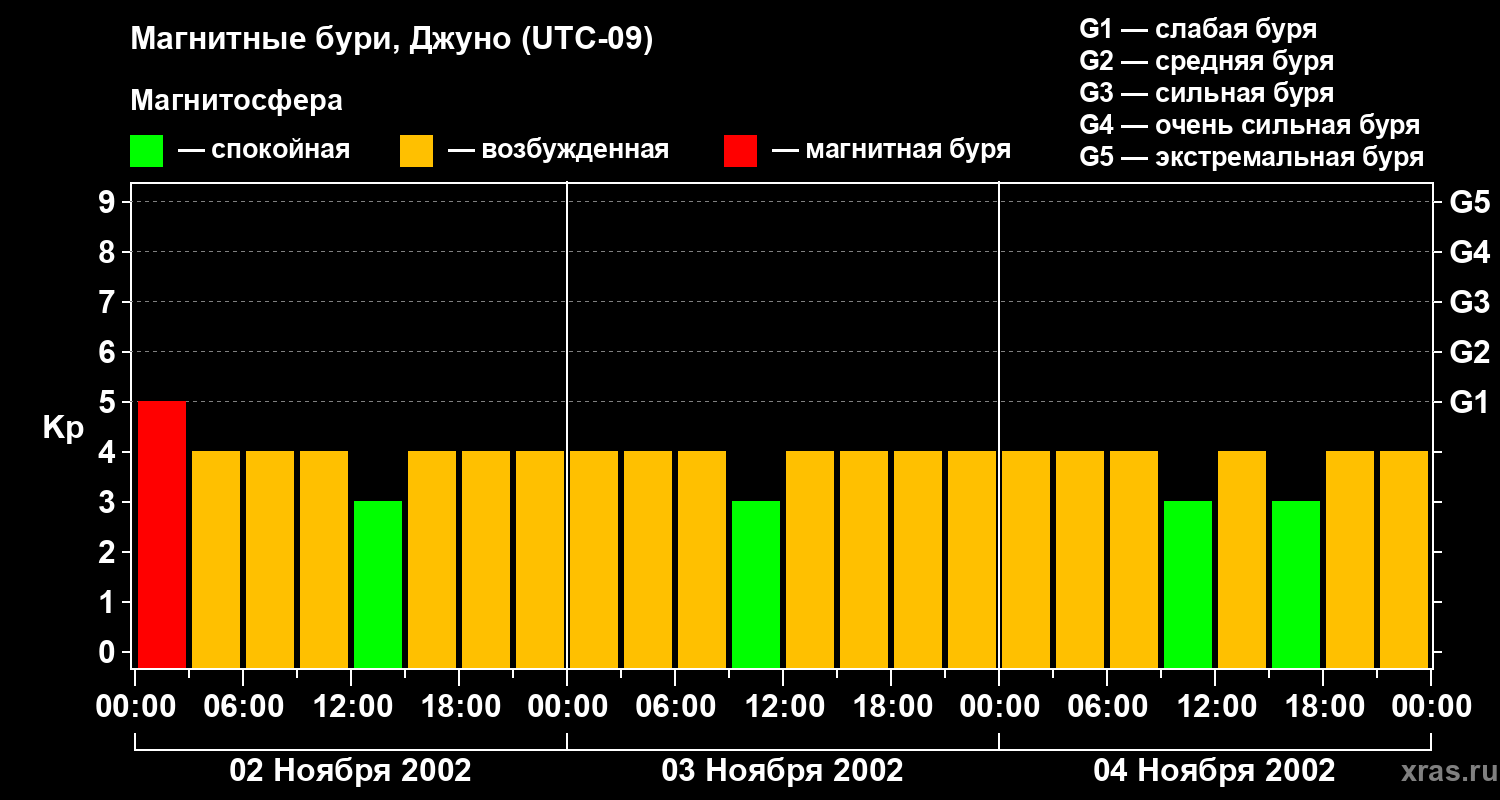Click the green 'спокойная' legend swatch
The image size is (1500, 800).
point(146,151)
